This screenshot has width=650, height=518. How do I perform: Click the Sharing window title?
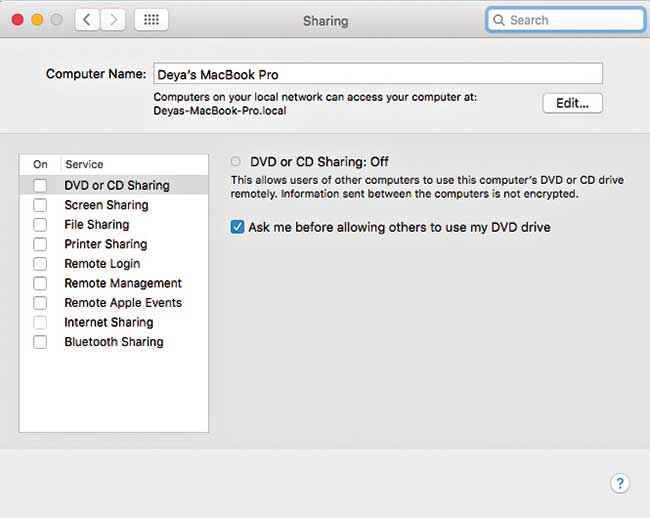(325, 21)
